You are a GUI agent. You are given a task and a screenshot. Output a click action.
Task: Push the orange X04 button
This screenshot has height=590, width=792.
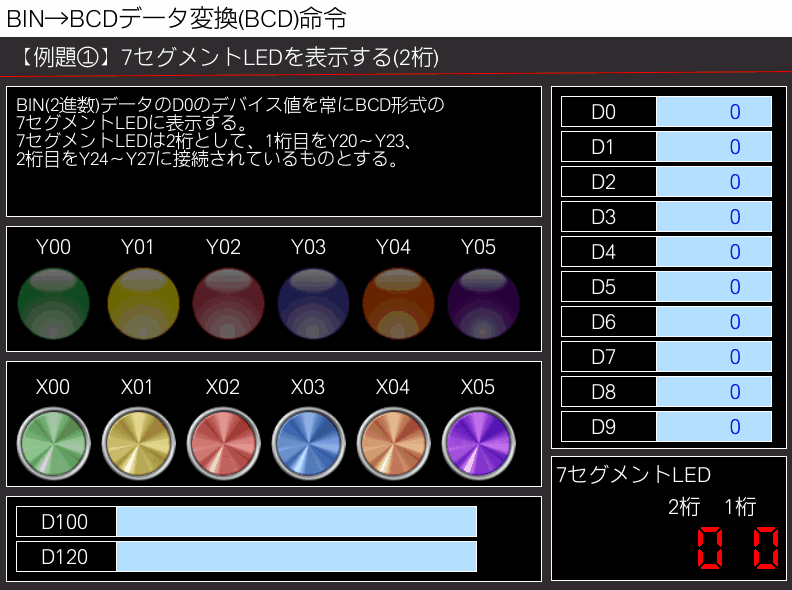pyautogui.click(x=393, y=444)
